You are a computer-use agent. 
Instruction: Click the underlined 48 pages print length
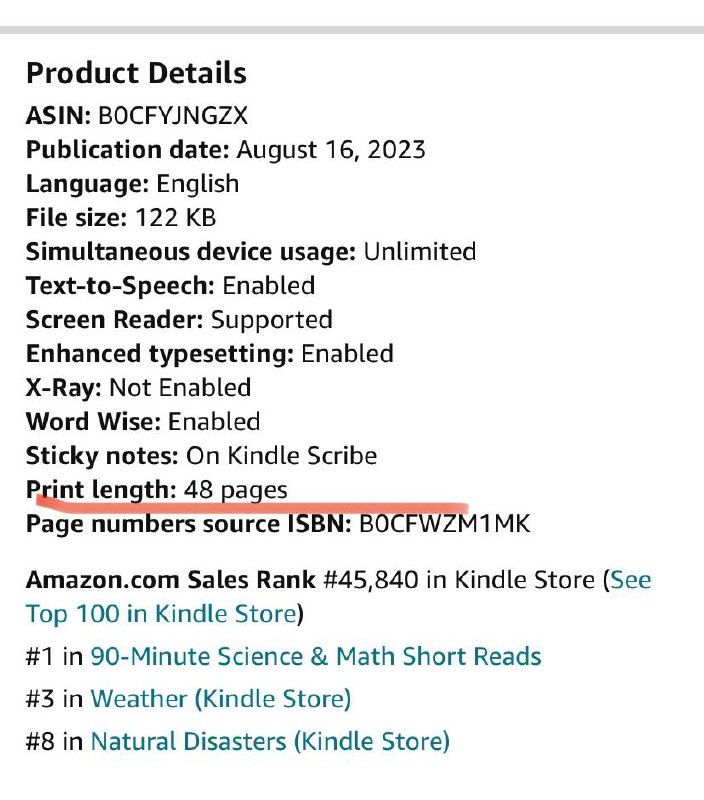point(236,490)
